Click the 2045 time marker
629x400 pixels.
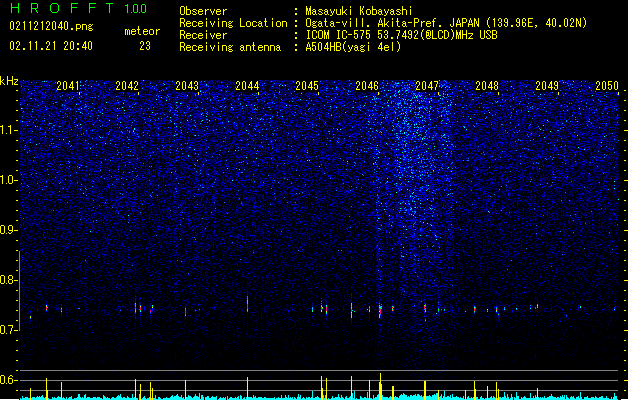click(307, 86)
